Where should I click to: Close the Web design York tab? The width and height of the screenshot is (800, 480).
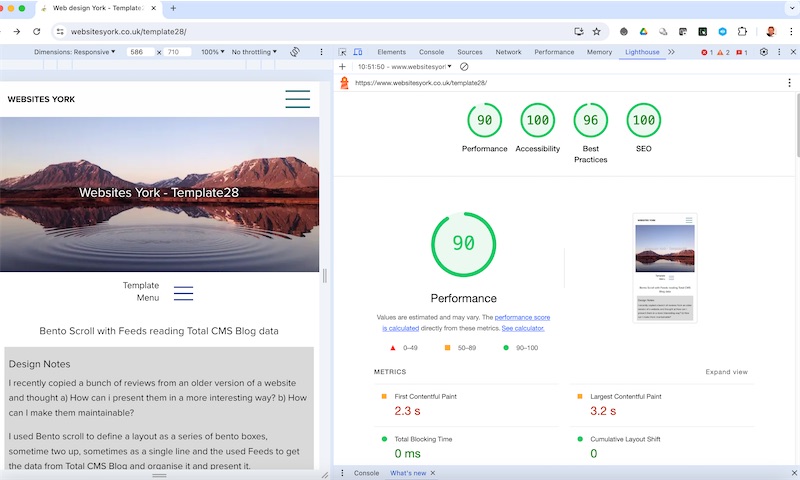coord(154,8)
